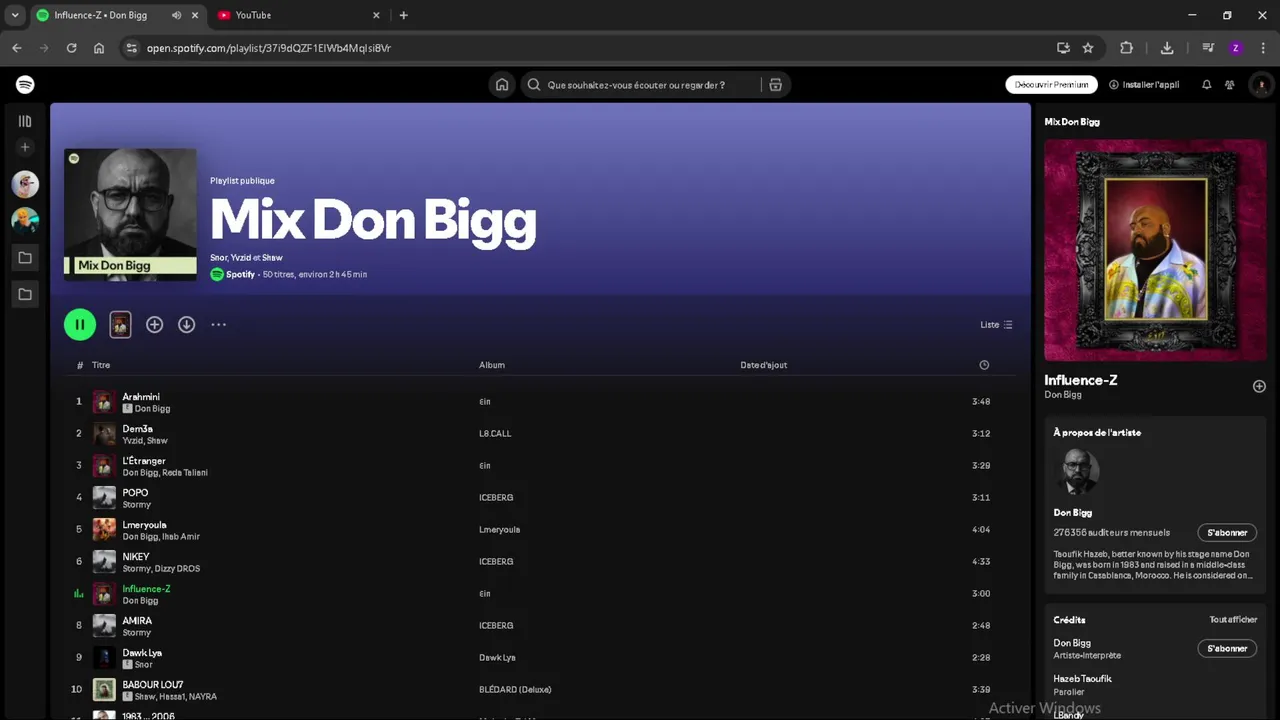
Task: Open the Chrome three-dot menu
Action: coord(1263,48)
